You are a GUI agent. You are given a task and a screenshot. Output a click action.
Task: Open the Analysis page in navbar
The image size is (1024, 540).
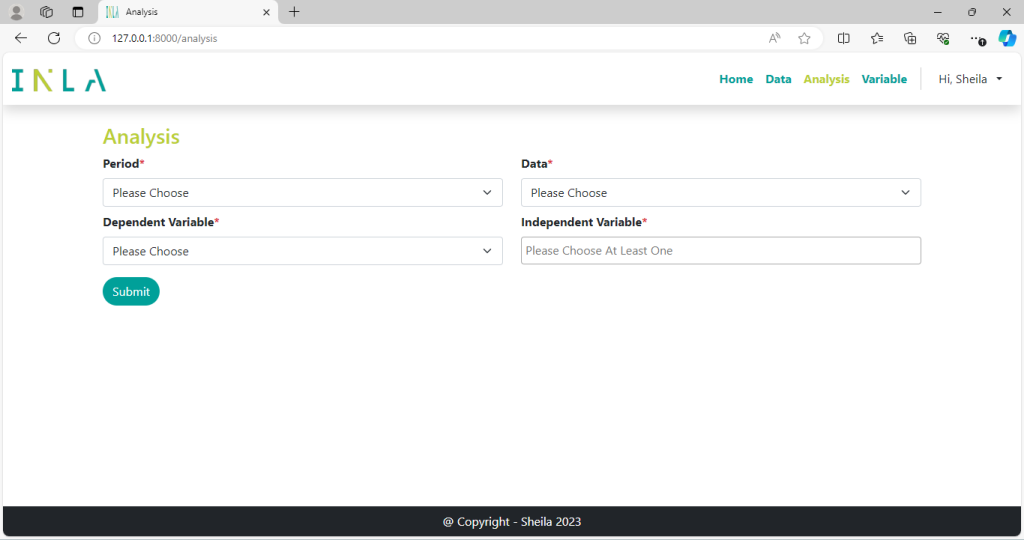(826, 79)
